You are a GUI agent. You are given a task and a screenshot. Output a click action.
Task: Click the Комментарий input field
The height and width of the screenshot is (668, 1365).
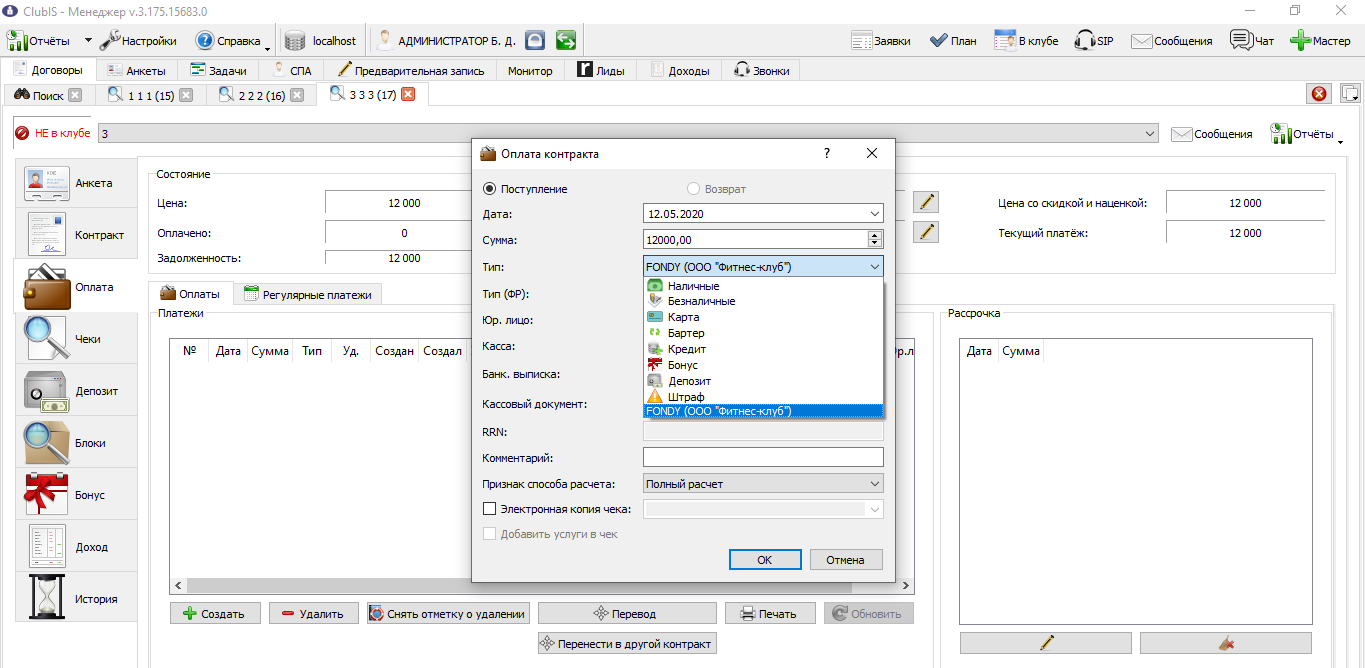point(763,457)
